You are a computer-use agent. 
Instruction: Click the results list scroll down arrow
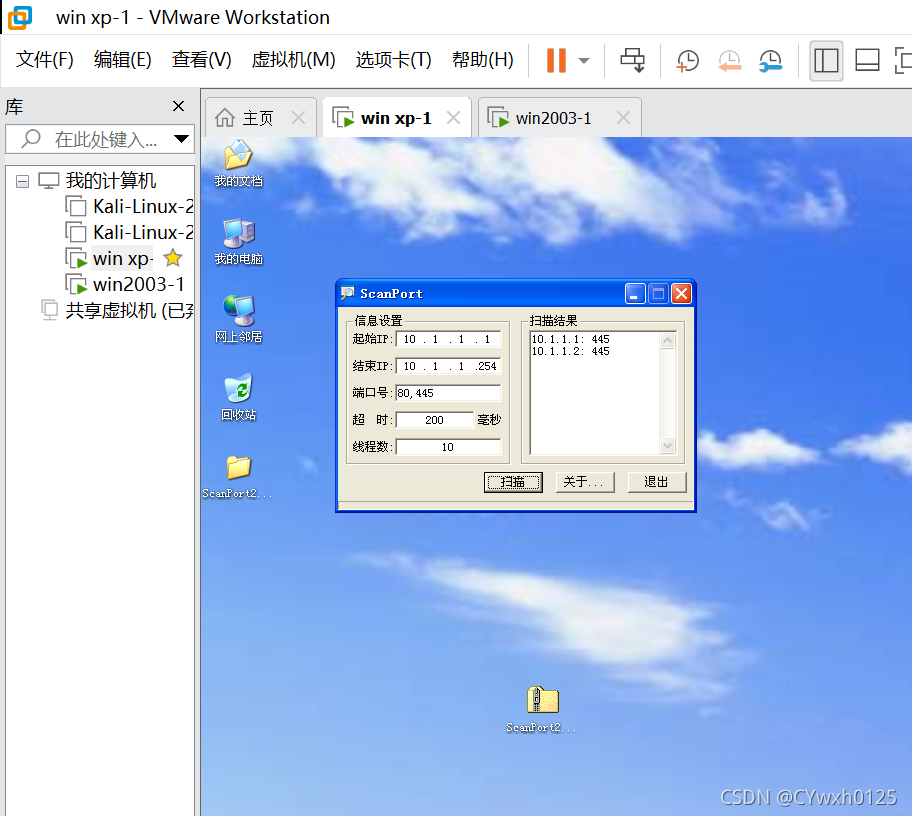668,446
